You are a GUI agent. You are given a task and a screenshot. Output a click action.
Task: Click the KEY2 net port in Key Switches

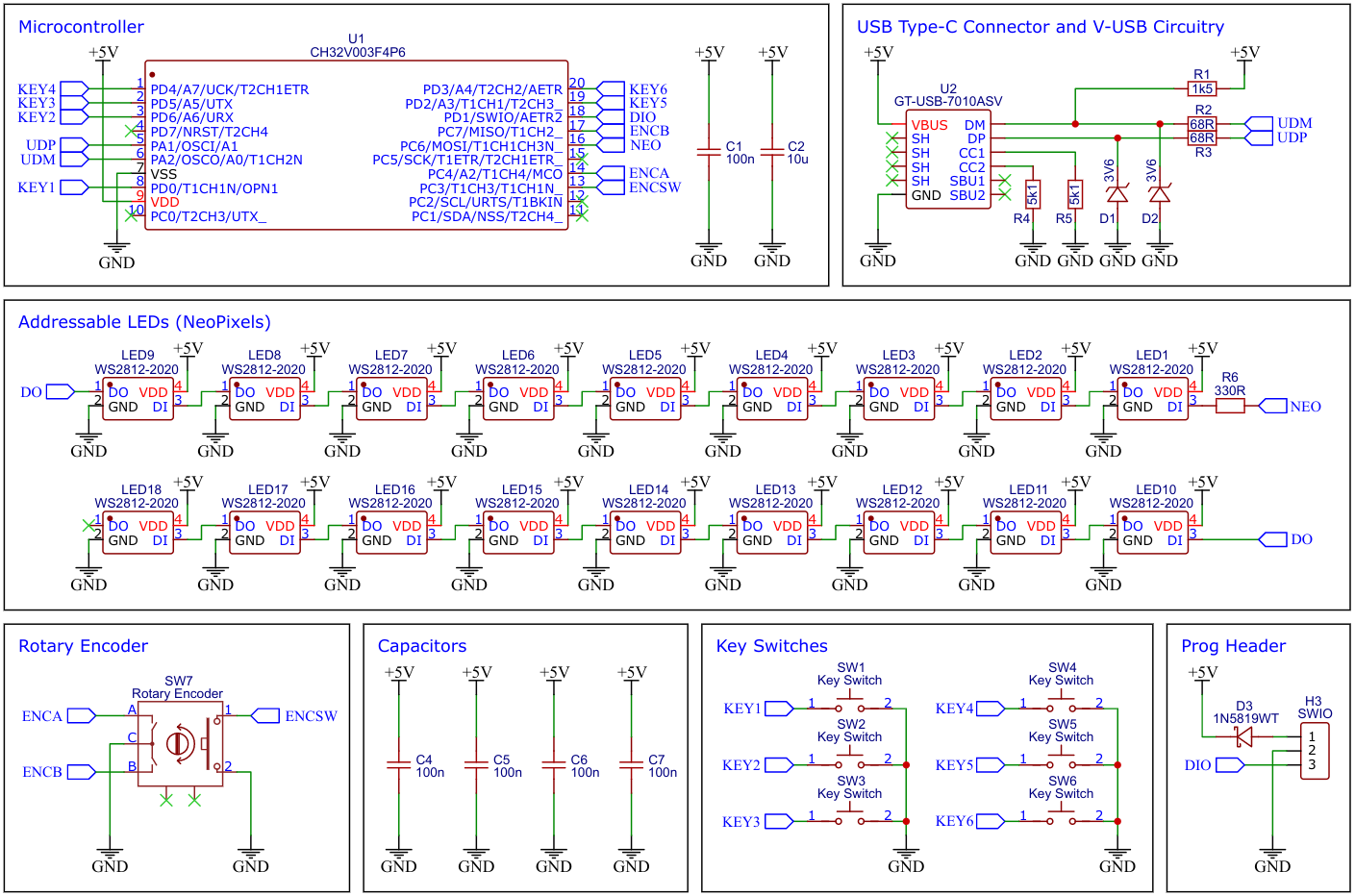pyautogui.click(x=758, y=765)
